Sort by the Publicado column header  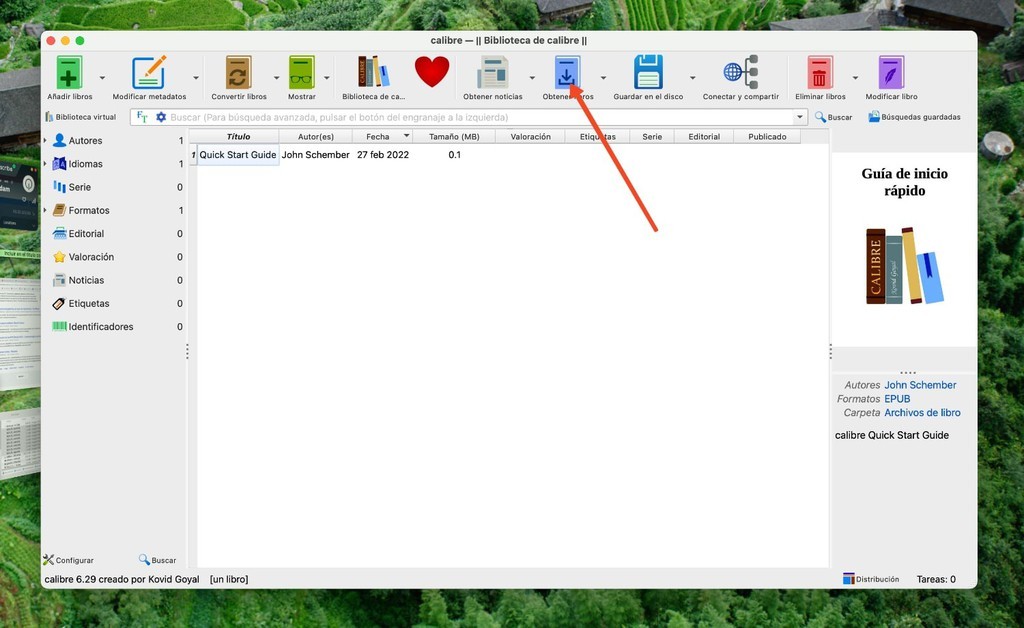point(767,136)
